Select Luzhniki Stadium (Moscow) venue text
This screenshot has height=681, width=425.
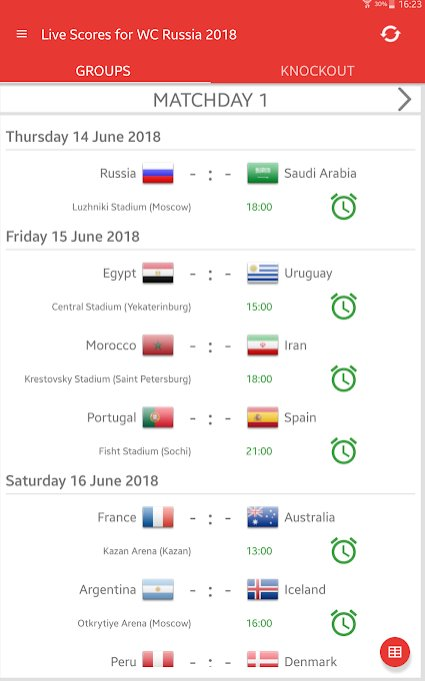click(132, 207)
